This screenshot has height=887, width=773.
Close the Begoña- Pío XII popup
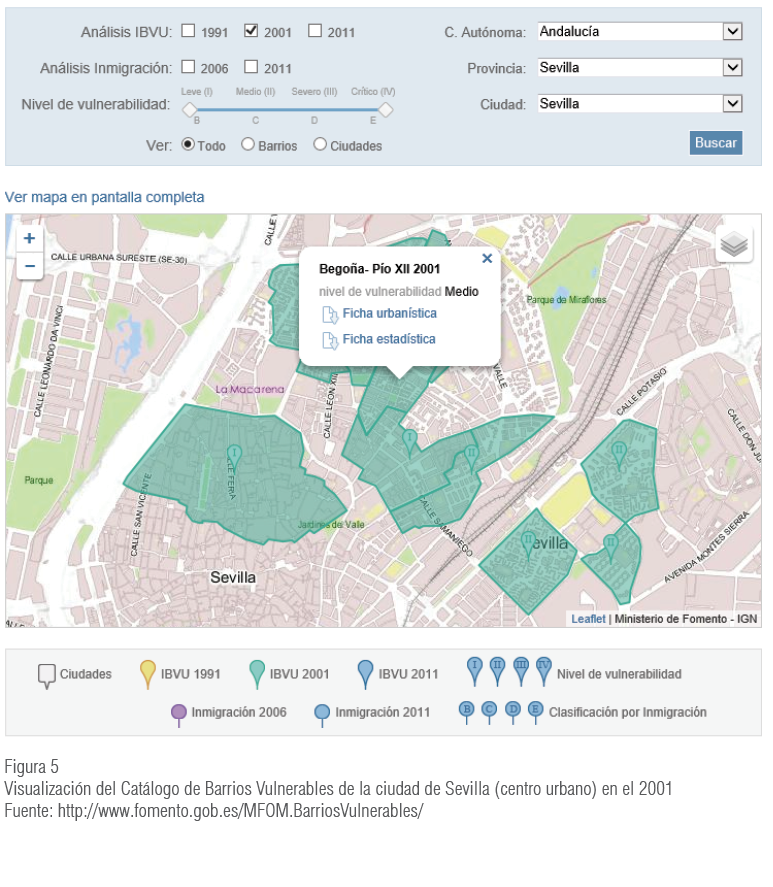pyautogui.click(x=487, y=258)
